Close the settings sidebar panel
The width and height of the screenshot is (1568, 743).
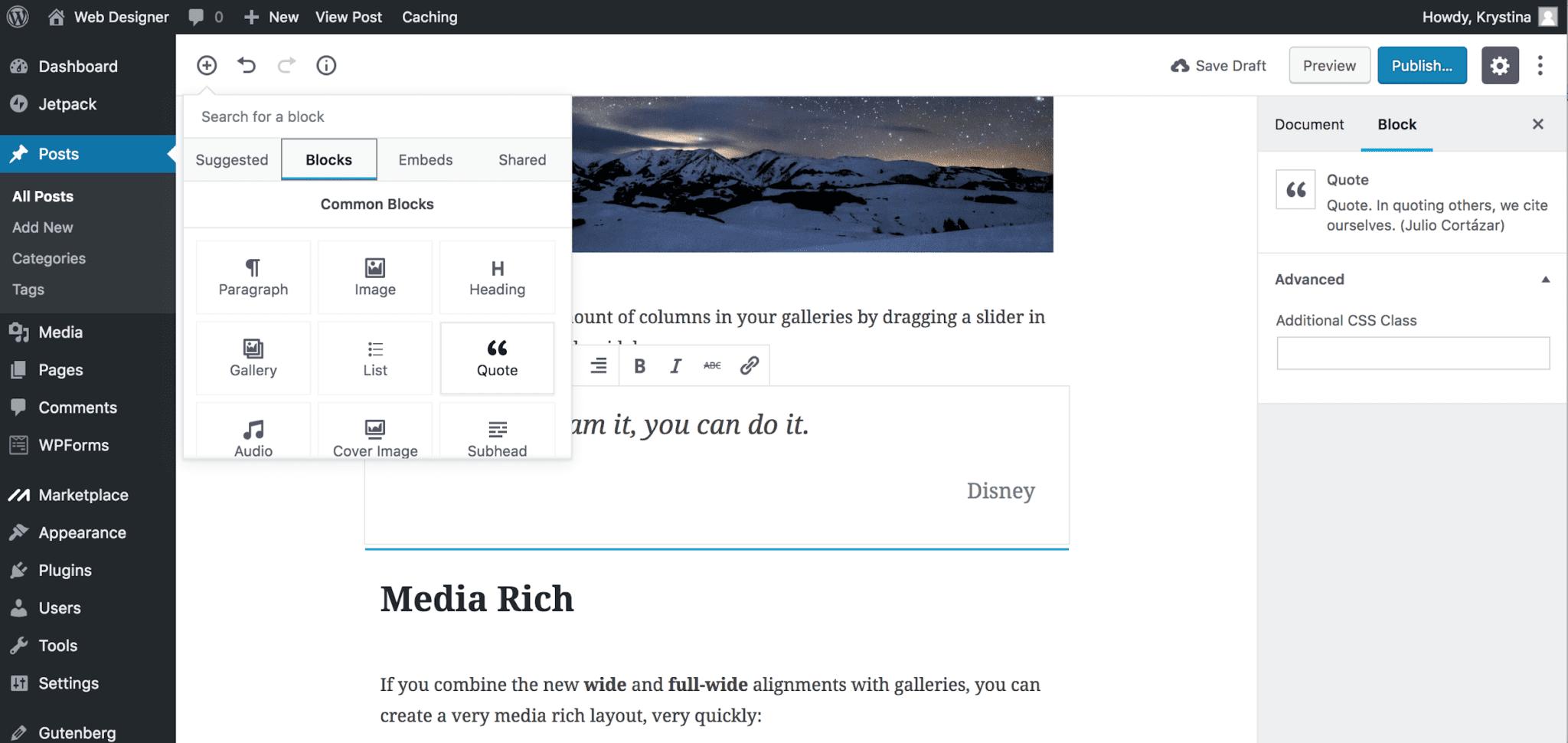point(1537,125)
